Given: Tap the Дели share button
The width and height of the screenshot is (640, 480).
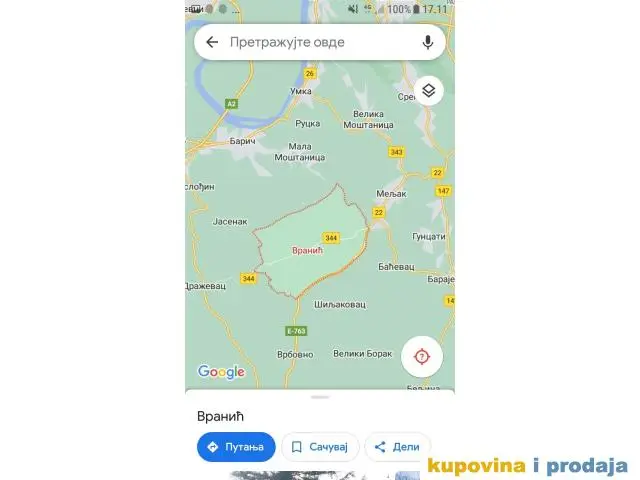Looking at the screenshot, I should tap(398, 447).
